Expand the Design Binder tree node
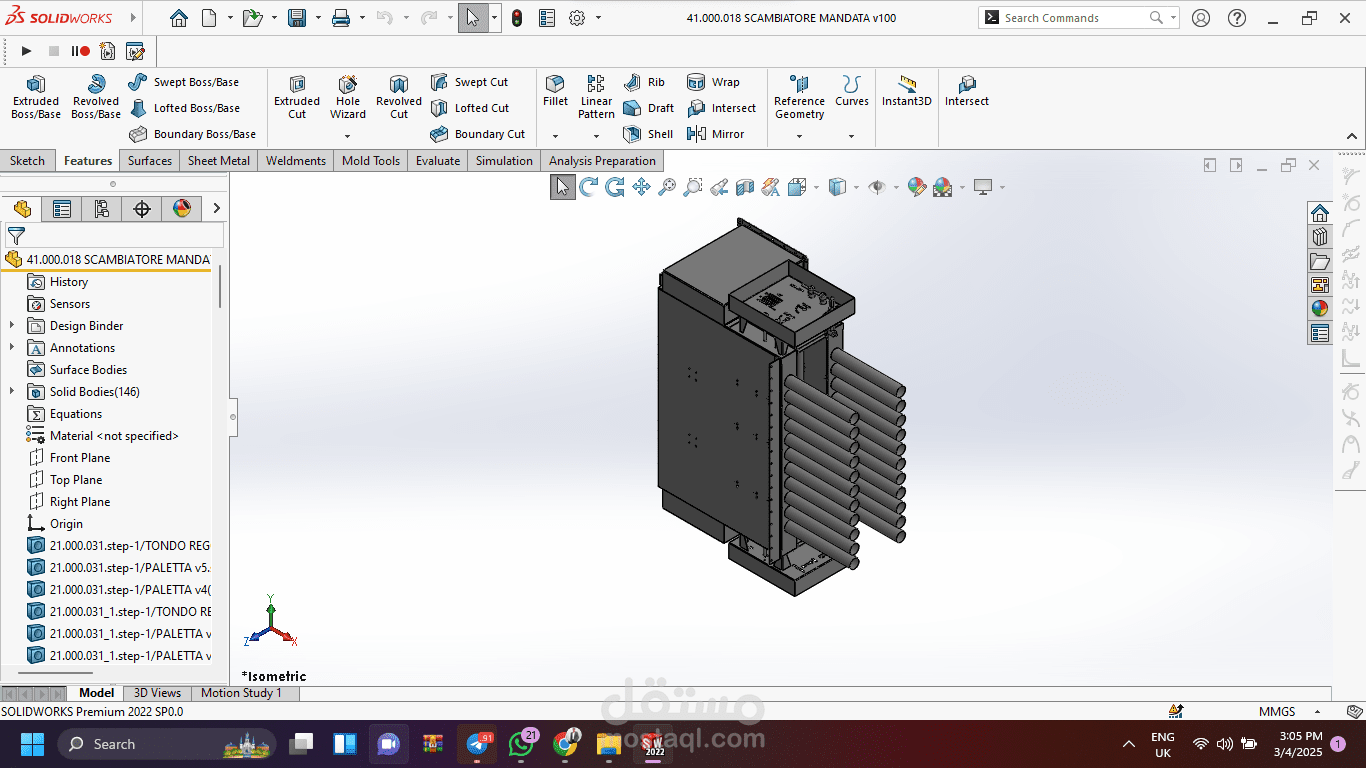 12,326
